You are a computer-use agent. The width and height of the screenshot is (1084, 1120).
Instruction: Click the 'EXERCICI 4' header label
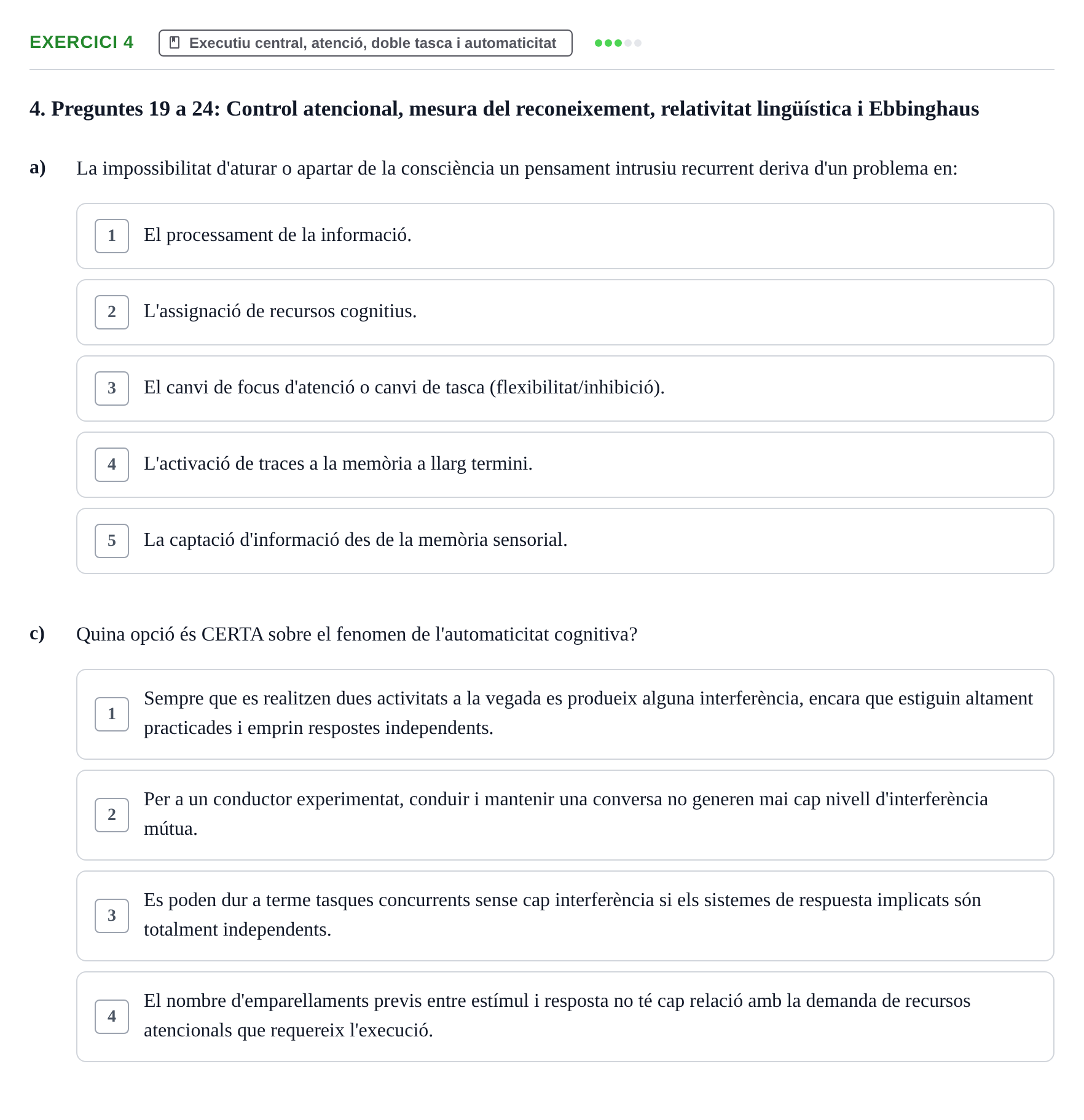pos(82,42)
